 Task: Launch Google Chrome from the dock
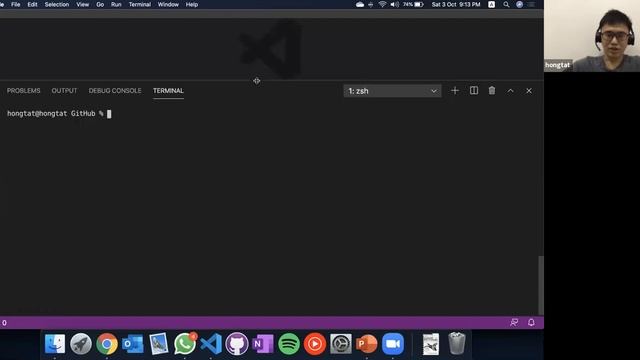pyautogui.click(x=107, y=344)
